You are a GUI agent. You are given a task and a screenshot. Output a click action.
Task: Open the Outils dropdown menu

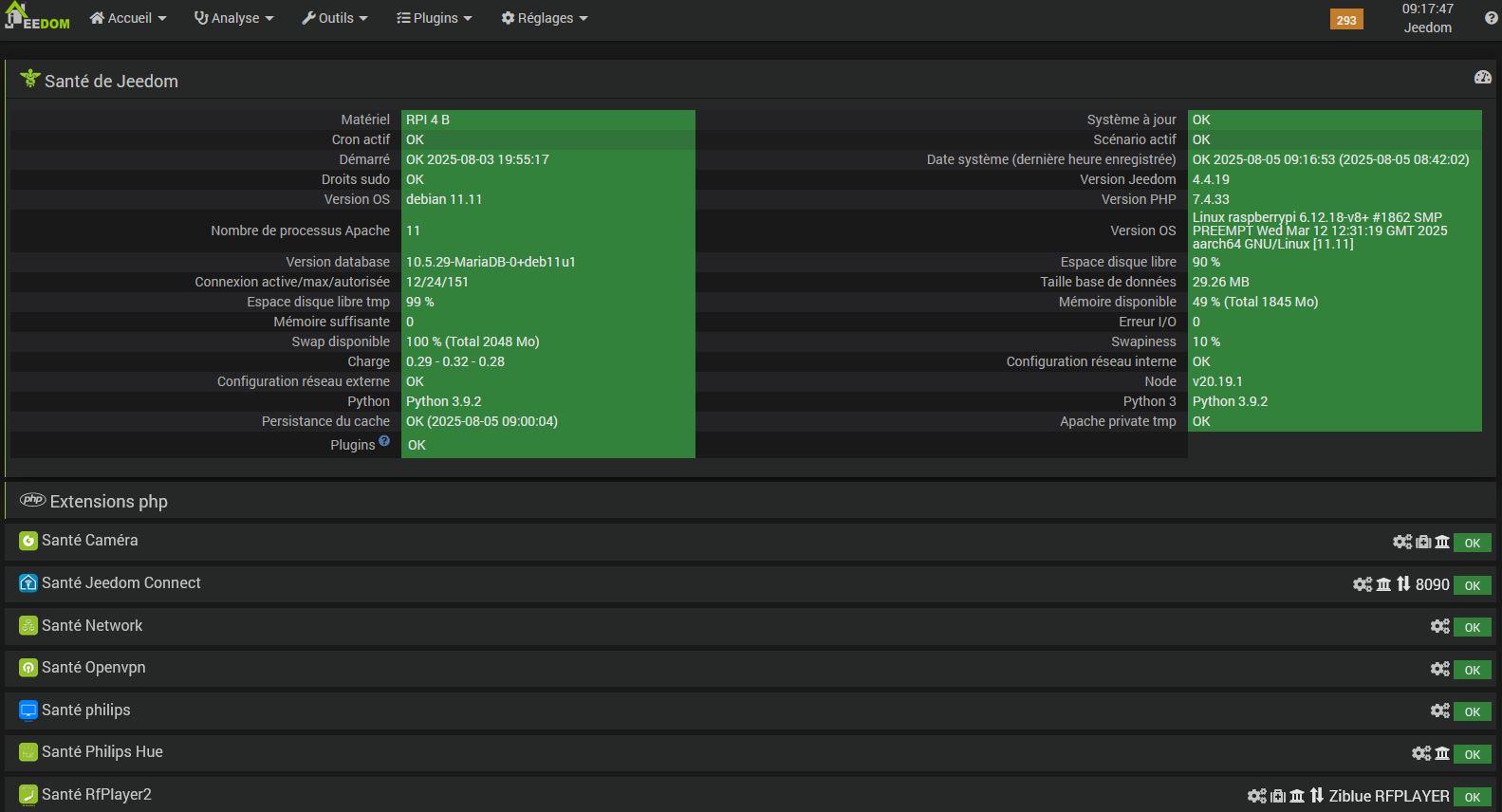[335, 18]
